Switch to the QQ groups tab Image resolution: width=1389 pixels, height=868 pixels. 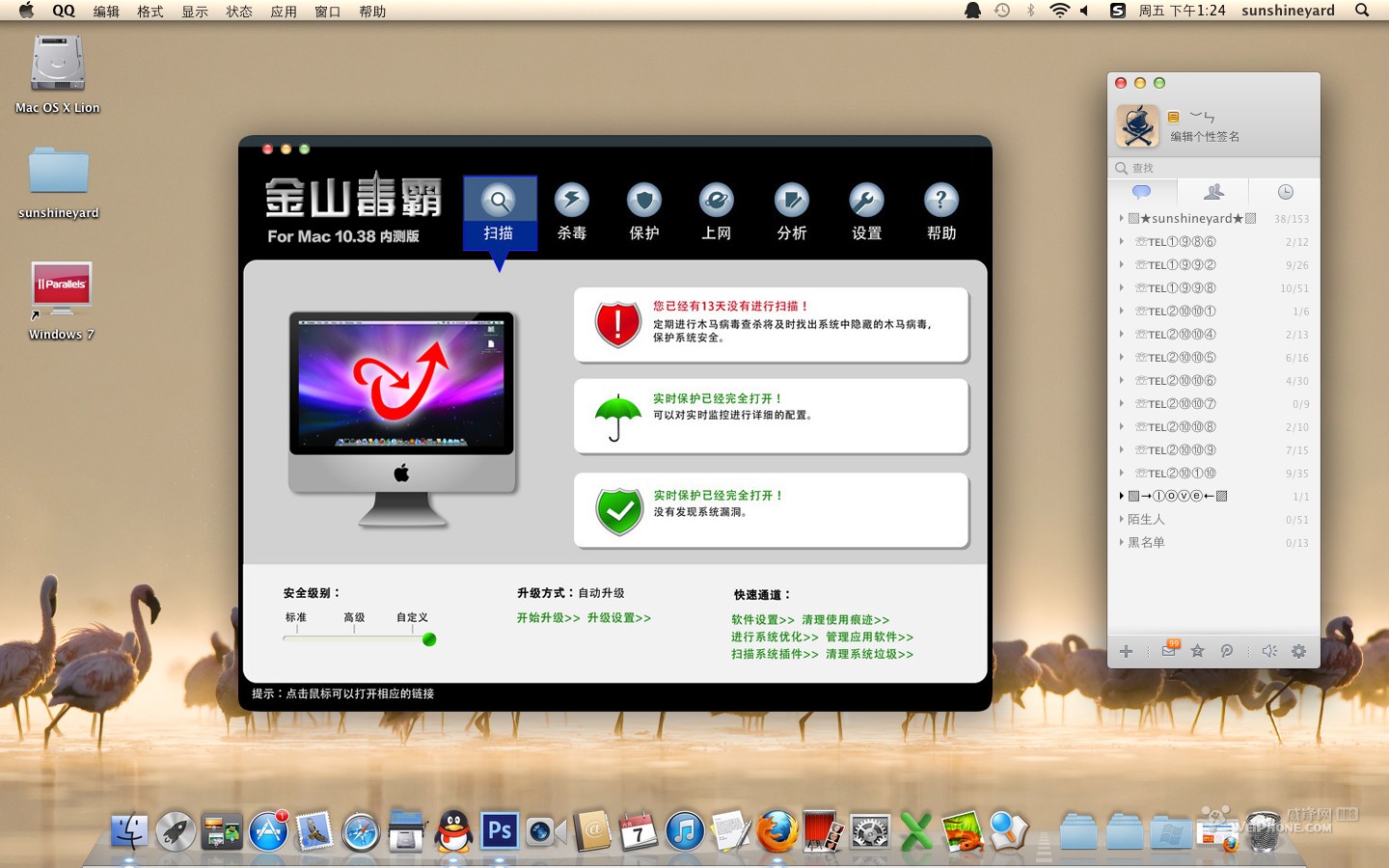tap(1213, 191)
